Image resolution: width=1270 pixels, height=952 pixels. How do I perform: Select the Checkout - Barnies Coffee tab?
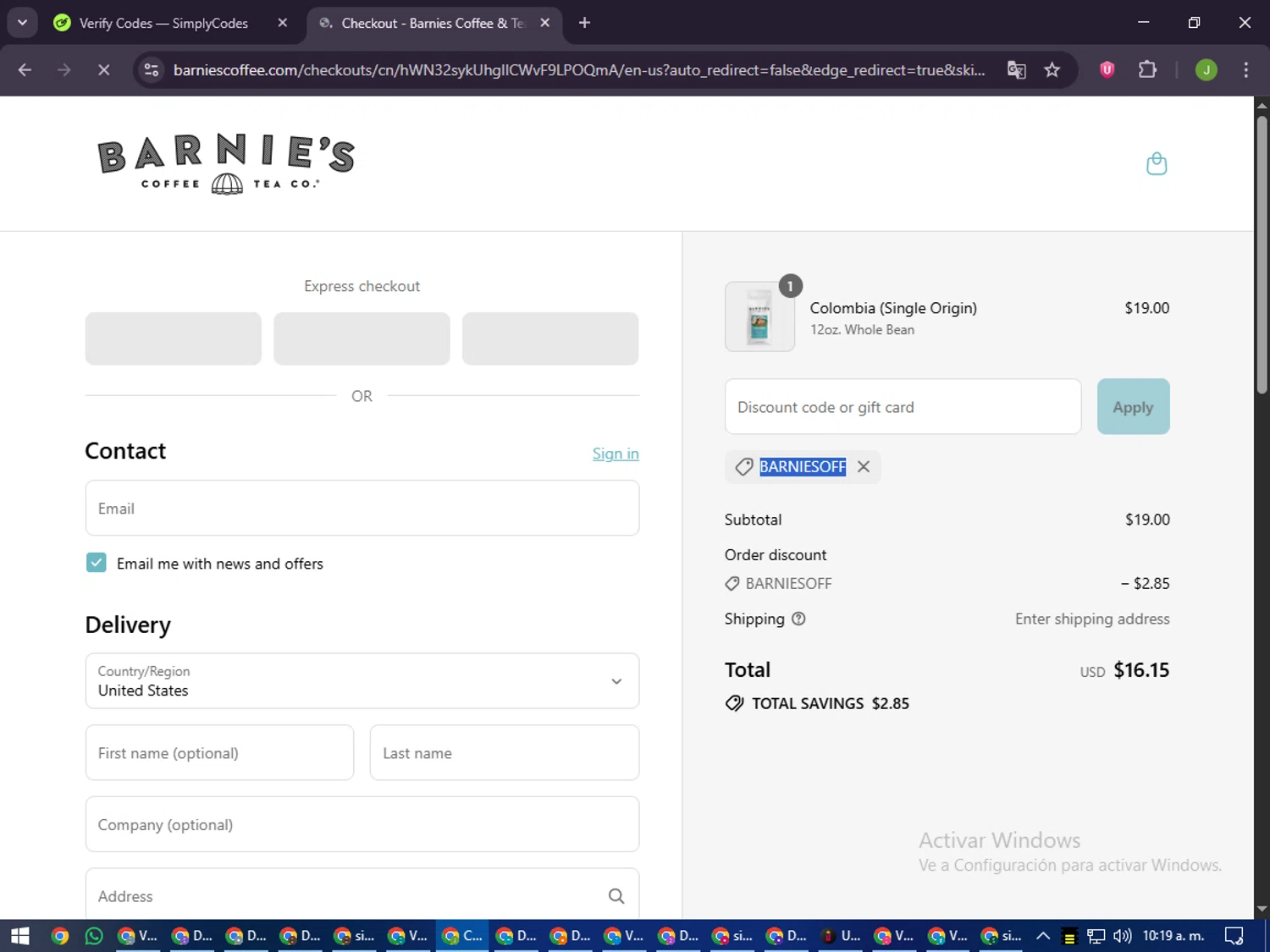433,23
